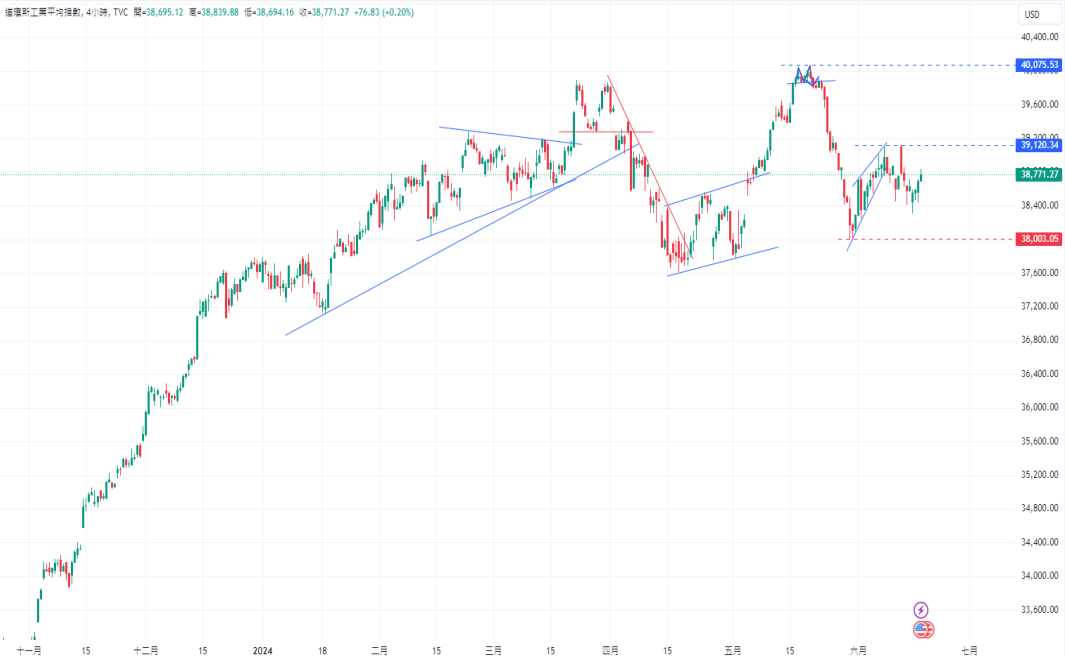The image size is (1065, 657).
Task: Click the 六月 label on time axis
Action: point(859,650)
